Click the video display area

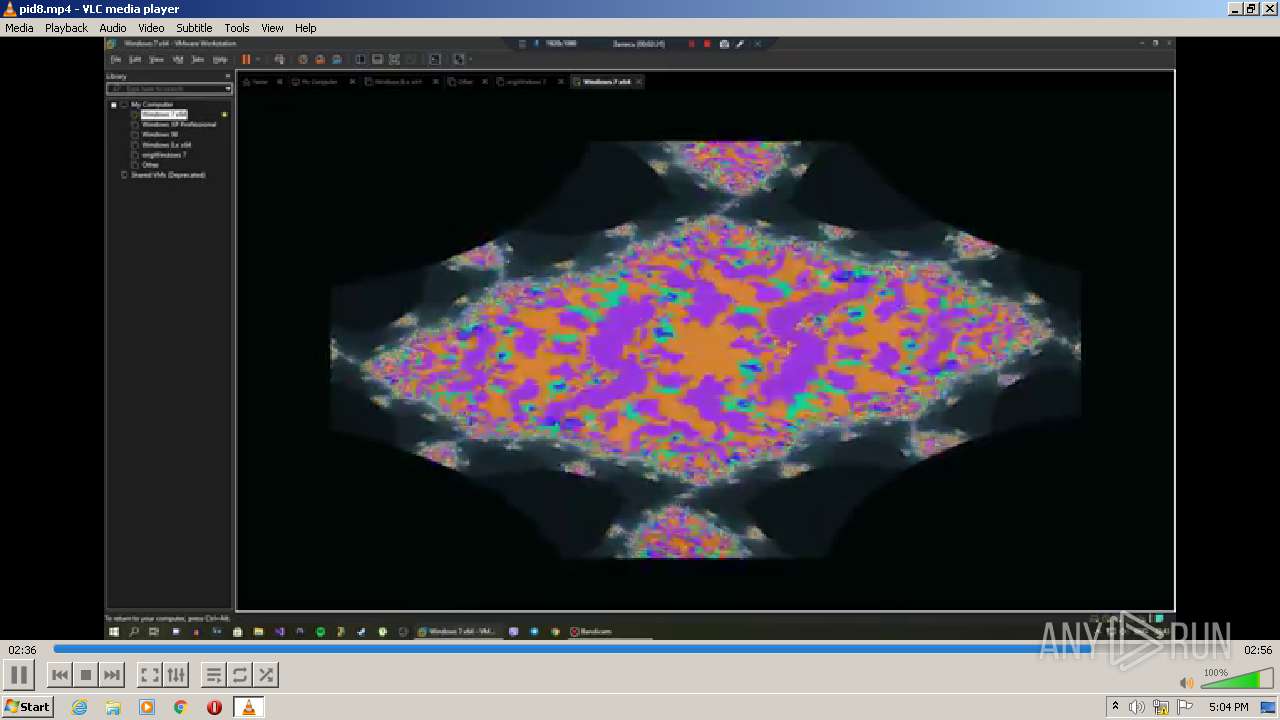coord(640,338)
